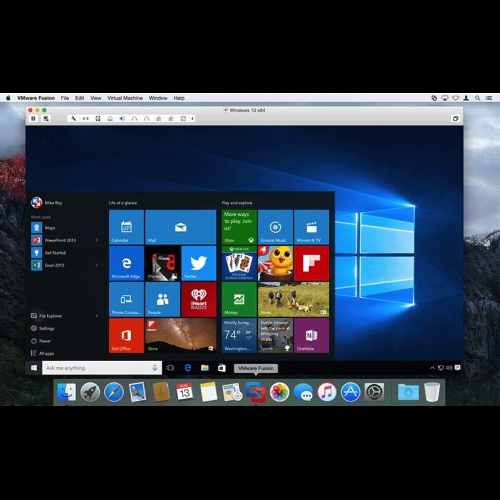Click the Ask me anything search box

(x=102, y=368)
